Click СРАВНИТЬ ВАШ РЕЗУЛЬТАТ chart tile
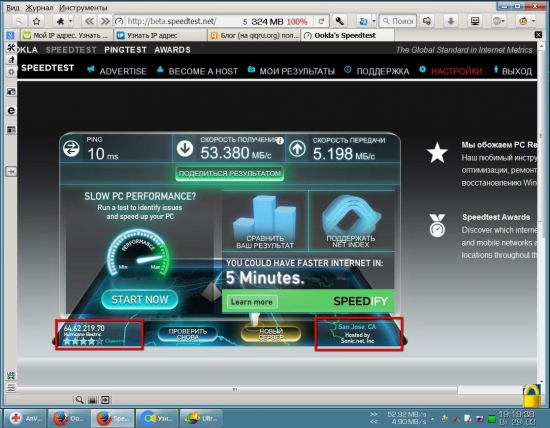 tap(265, 221)
